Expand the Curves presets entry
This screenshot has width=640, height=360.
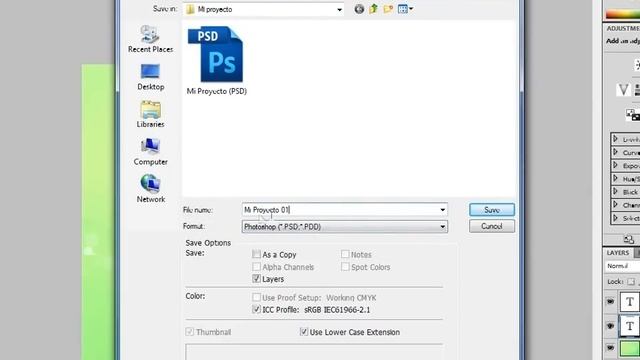coord(616,152)
